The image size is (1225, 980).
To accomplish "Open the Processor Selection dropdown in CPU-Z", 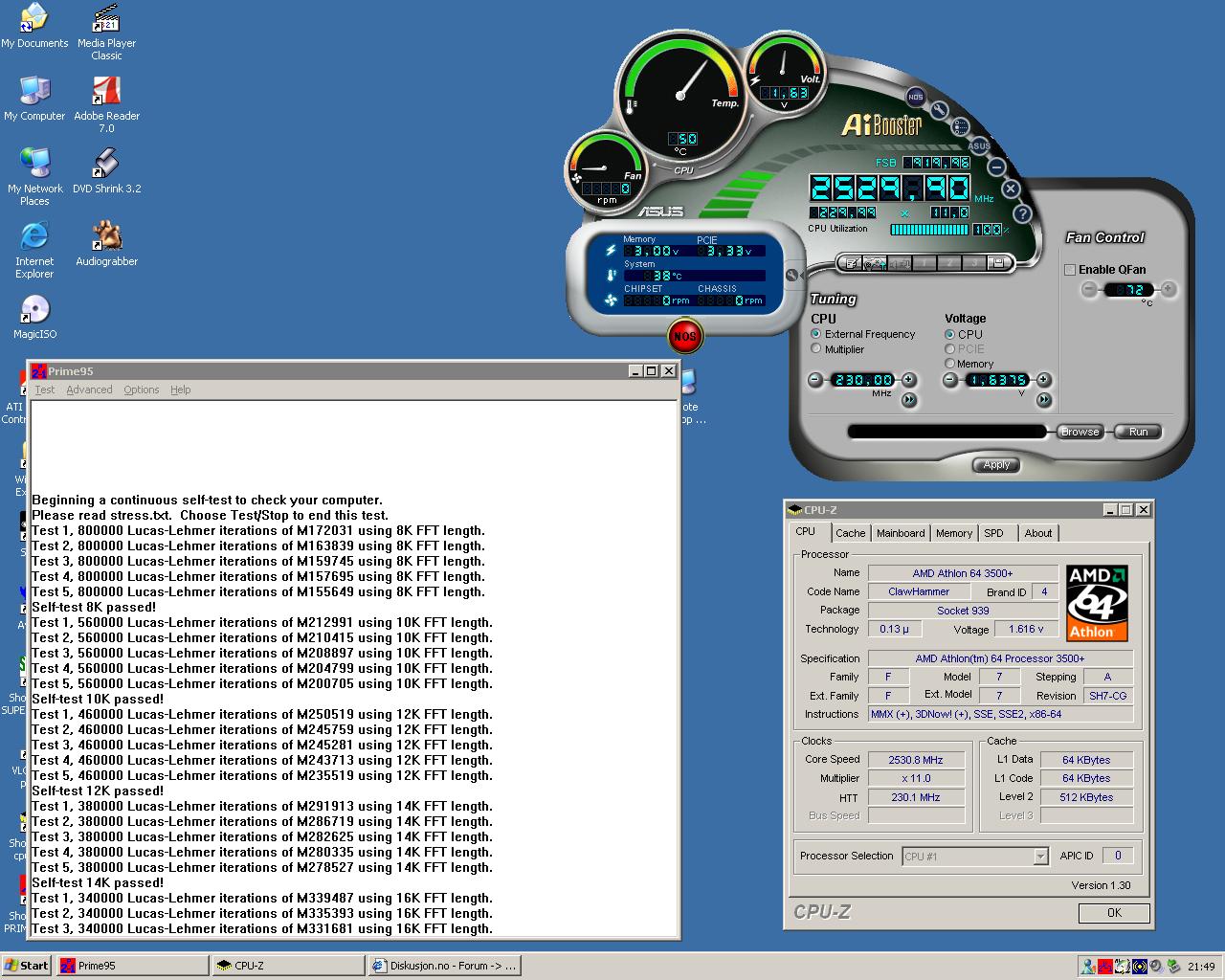I will click(1040, 857).
